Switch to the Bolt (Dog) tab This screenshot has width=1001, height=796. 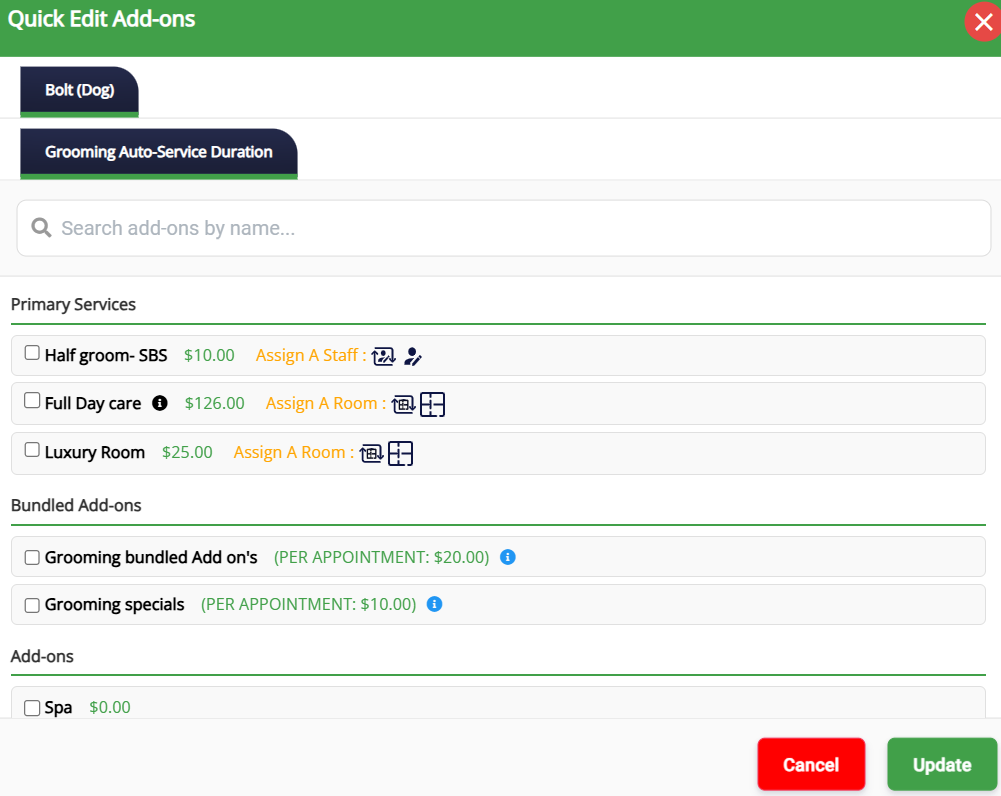coord(79,90)
